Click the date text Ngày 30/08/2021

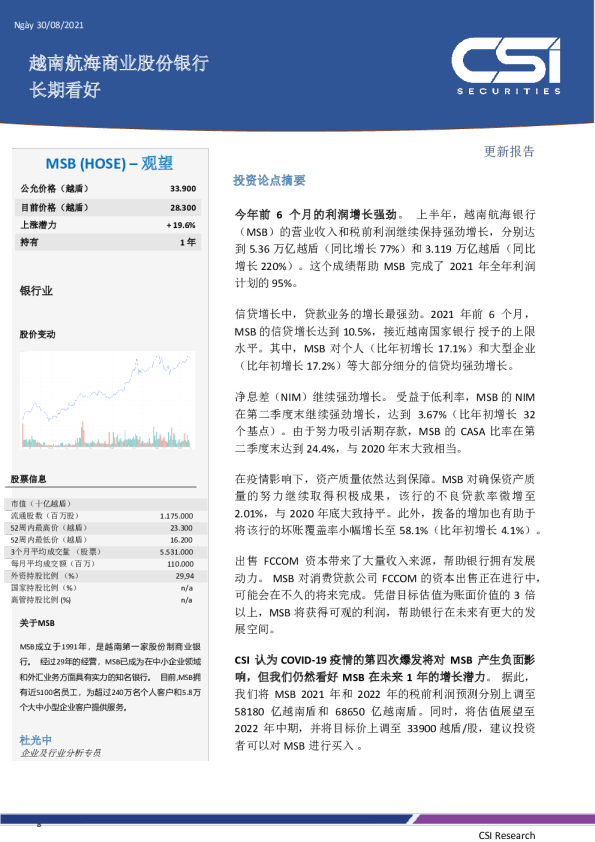(49, 25)
